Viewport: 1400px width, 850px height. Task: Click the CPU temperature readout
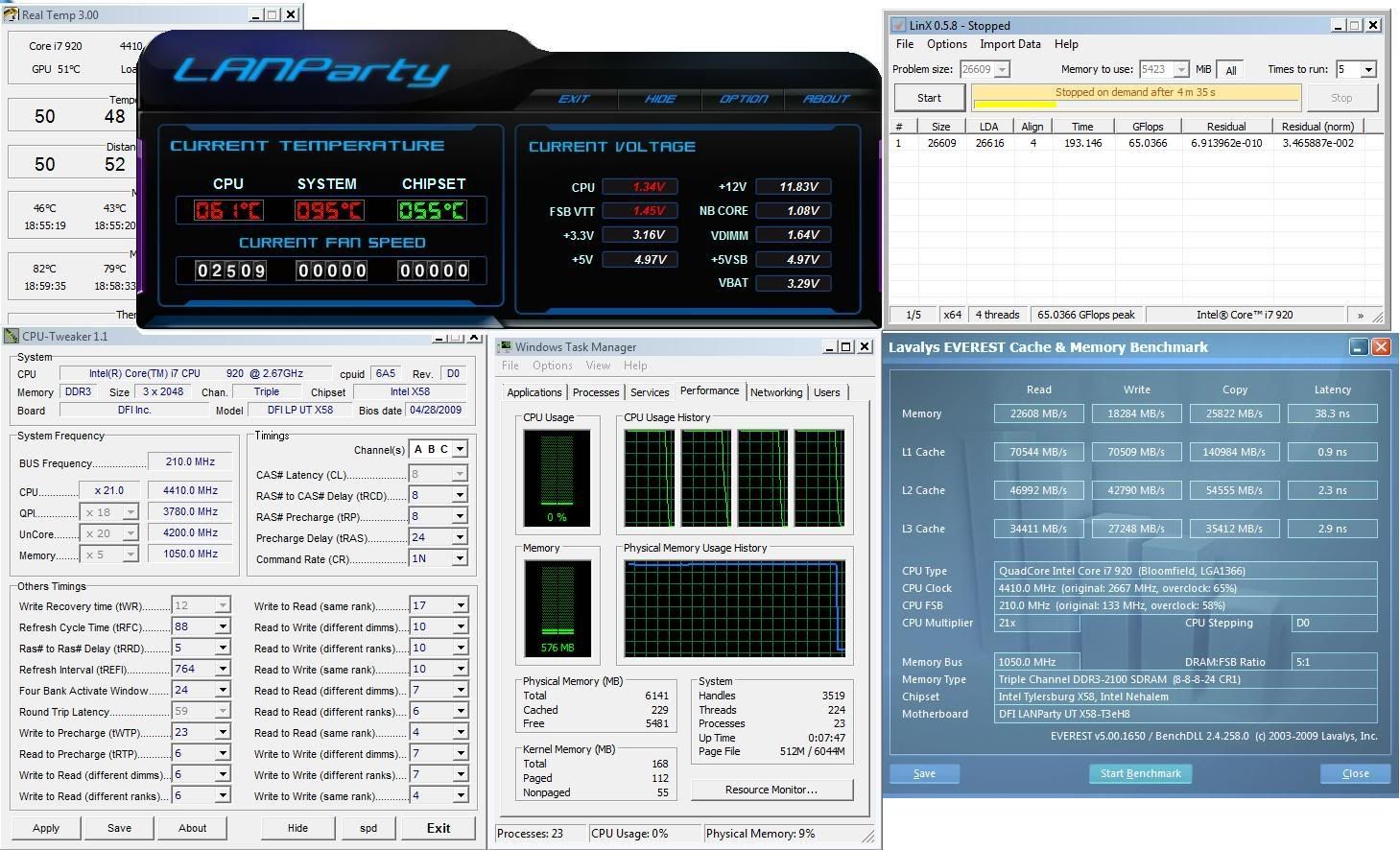click(x=228, y=210)
